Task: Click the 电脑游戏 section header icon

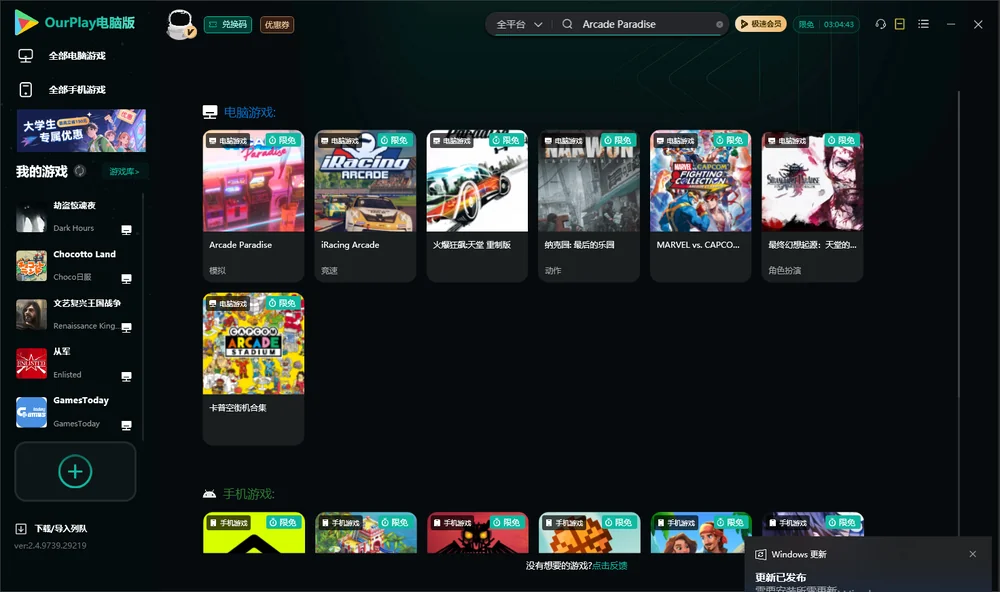Action: (x=210, y=112)
